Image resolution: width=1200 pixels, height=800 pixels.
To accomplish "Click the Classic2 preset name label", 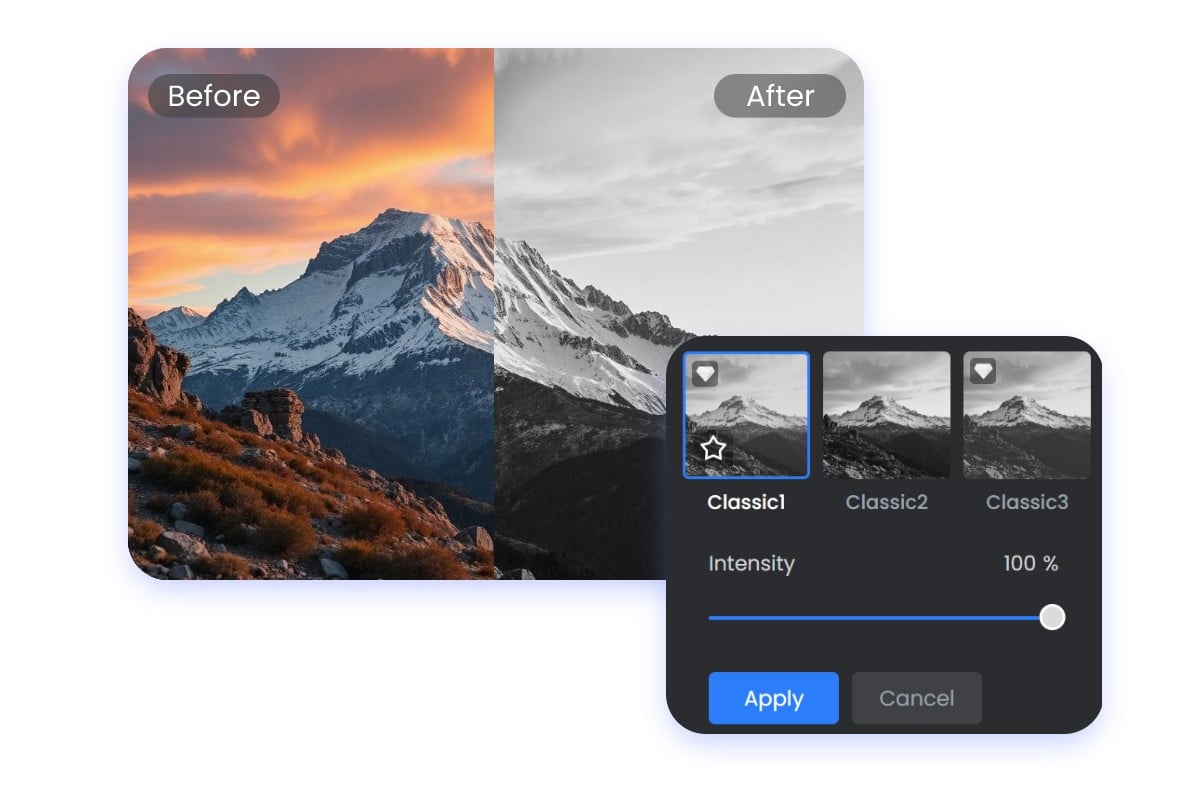I will tap(887, 502).
